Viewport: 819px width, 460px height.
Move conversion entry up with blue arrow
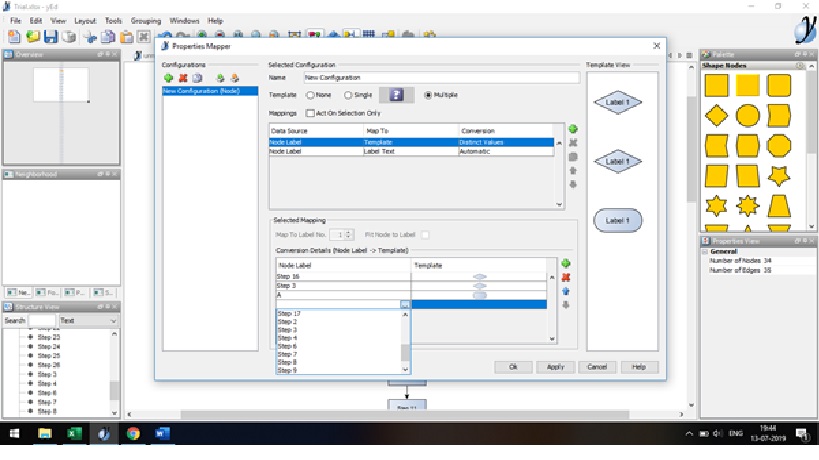(x=566, y=291)
